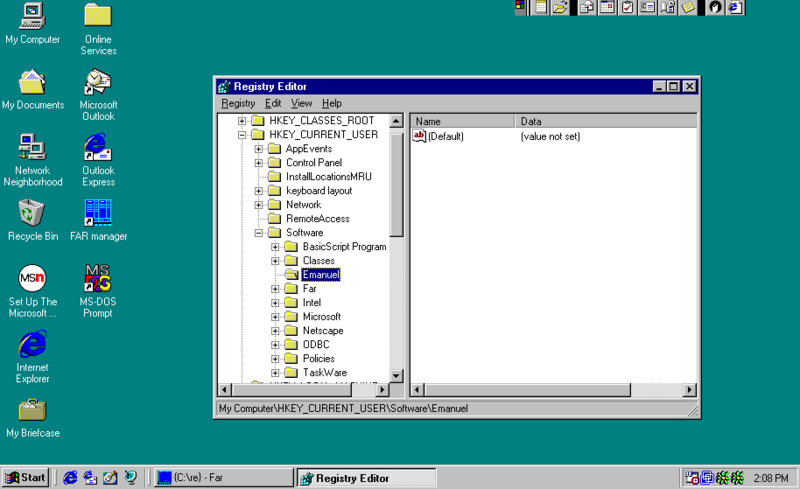Image resolution: width=800 pixels, height=489 pixels.
Task: Expand the Microsoft key
Action: click(x=275, y=317)
